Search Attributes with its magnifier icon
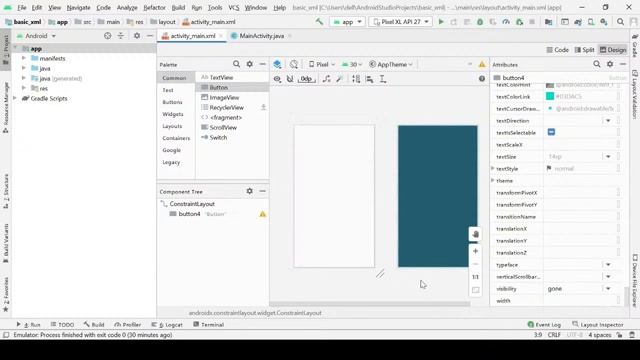640x360 pixels. (597, 64)
